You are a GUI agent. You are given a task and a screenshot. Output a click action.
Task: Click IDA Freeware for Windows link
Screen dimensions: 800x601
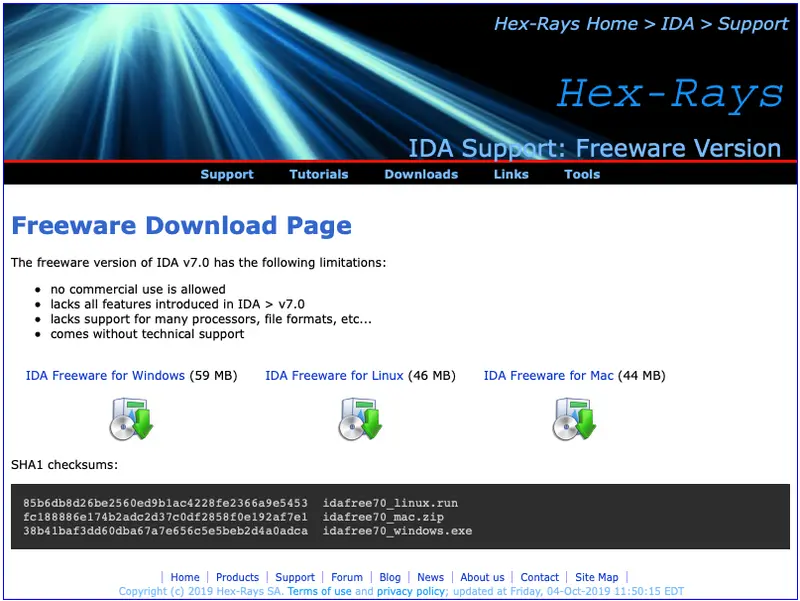[x=105, y=375]
